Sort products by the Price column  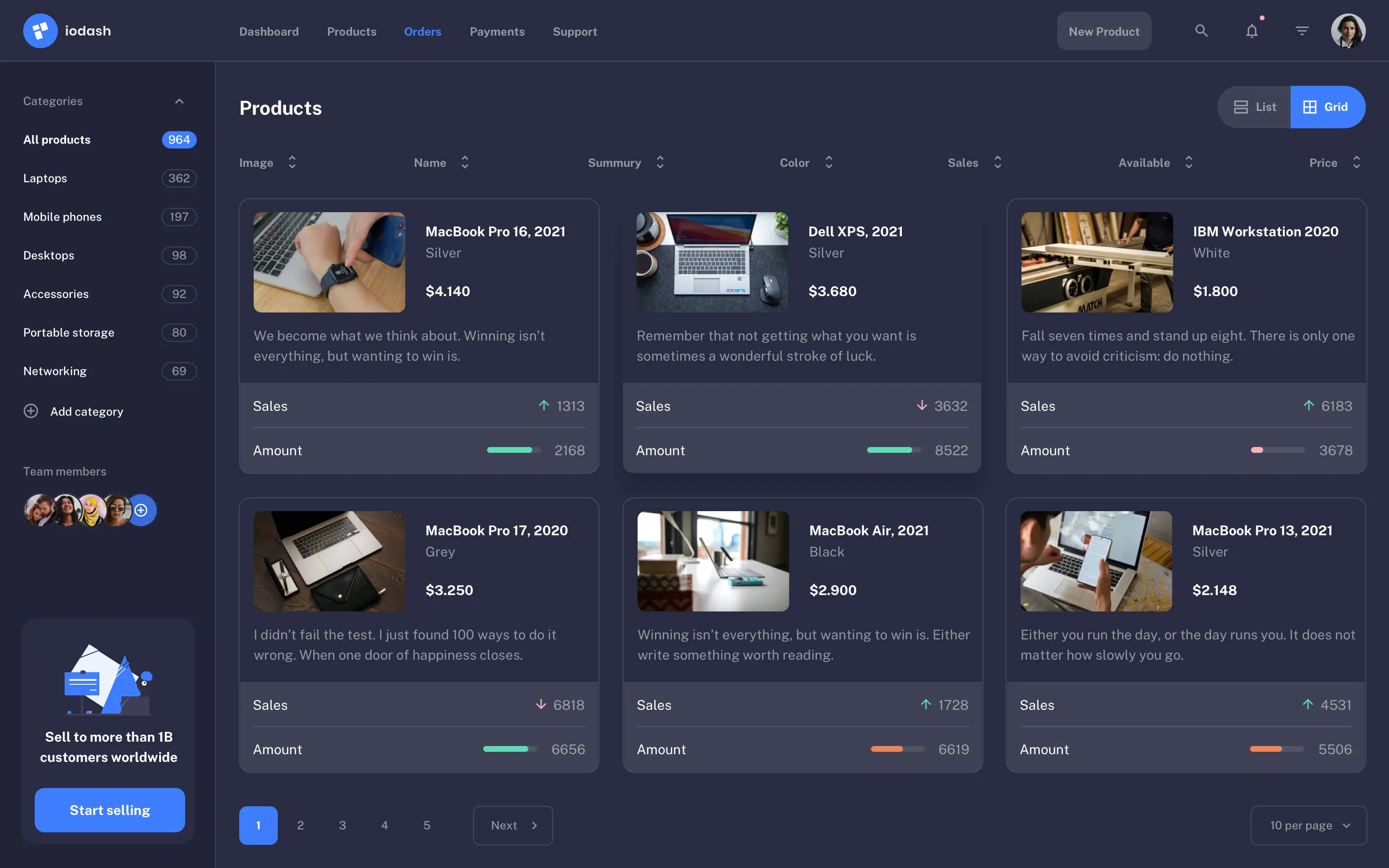[1356, 163]
